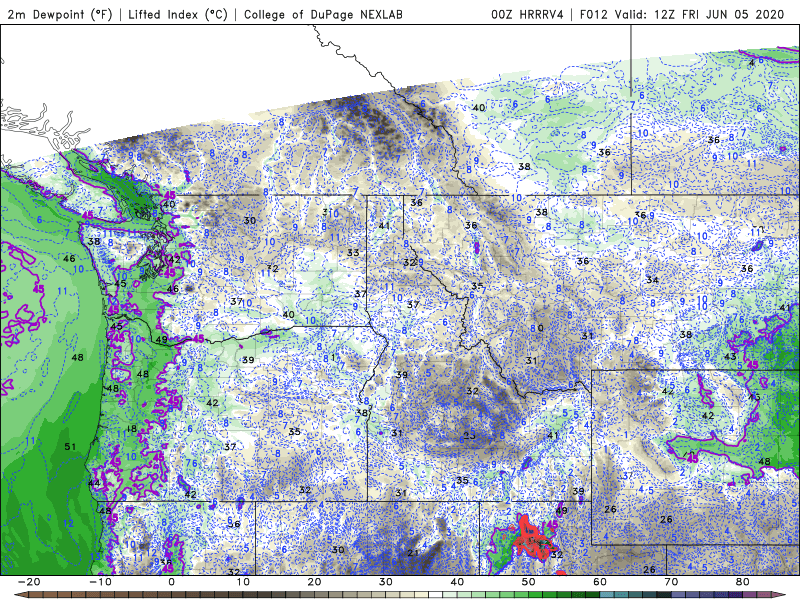
Task: Click the dewpoint value 43 on the map
Action: pos(730,356)
